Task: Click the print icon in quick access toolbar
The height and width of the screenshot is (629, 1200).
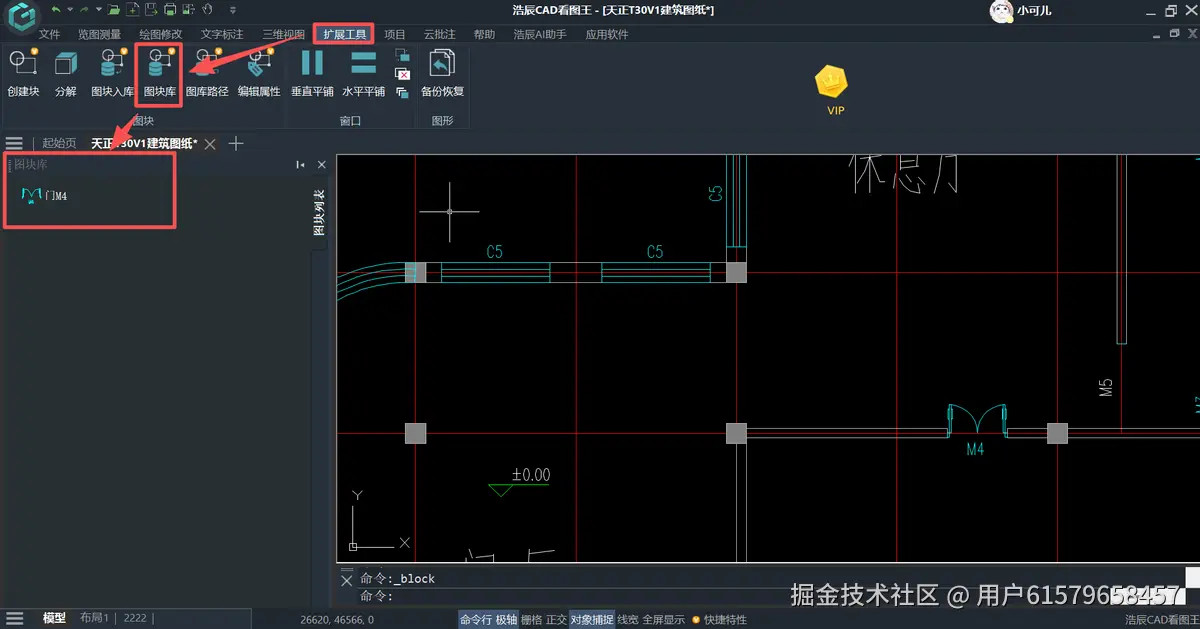Action: click(170, 10)
